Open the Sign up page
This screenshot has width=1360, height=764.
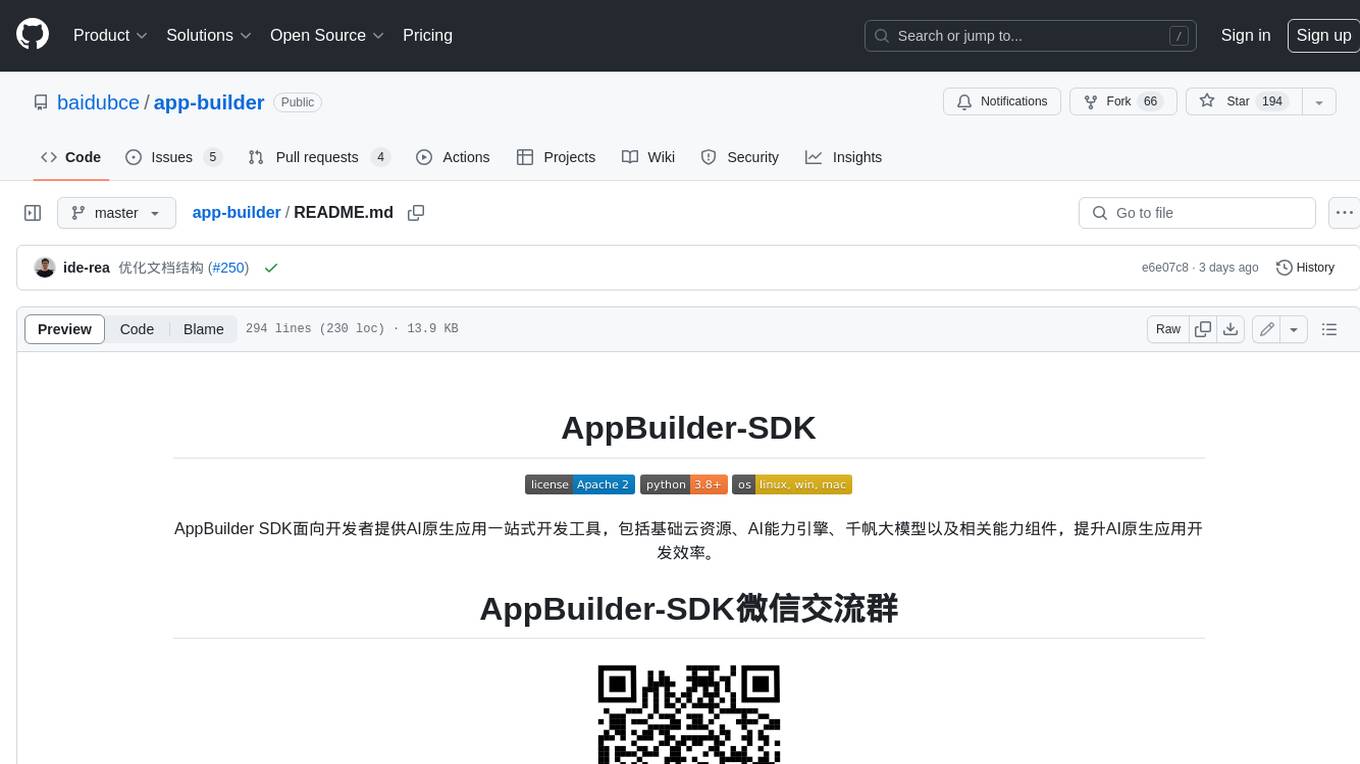[x=1323, y=35]
